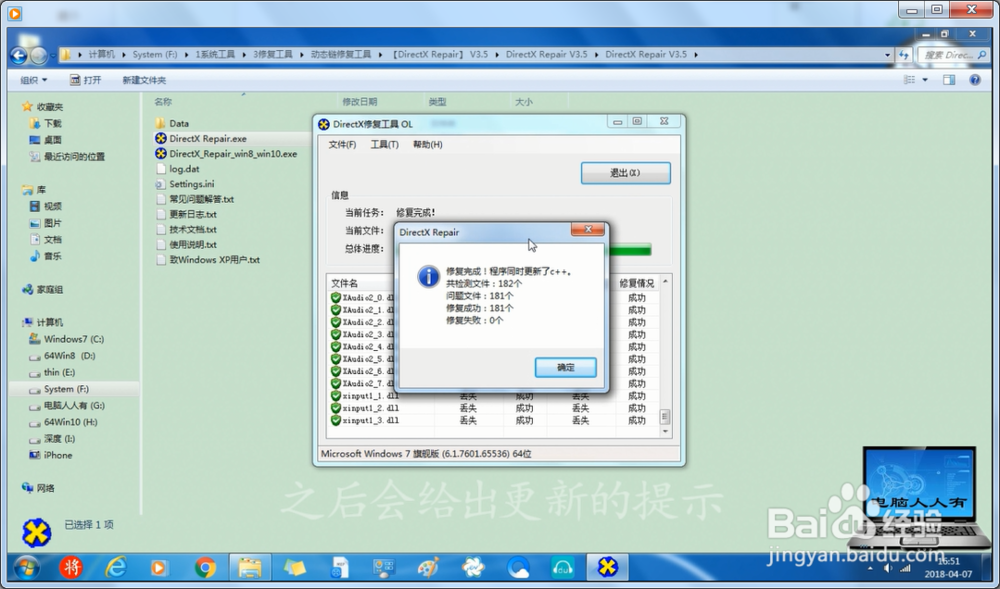Click Explorer forward navigation arrow

(39, 56)
